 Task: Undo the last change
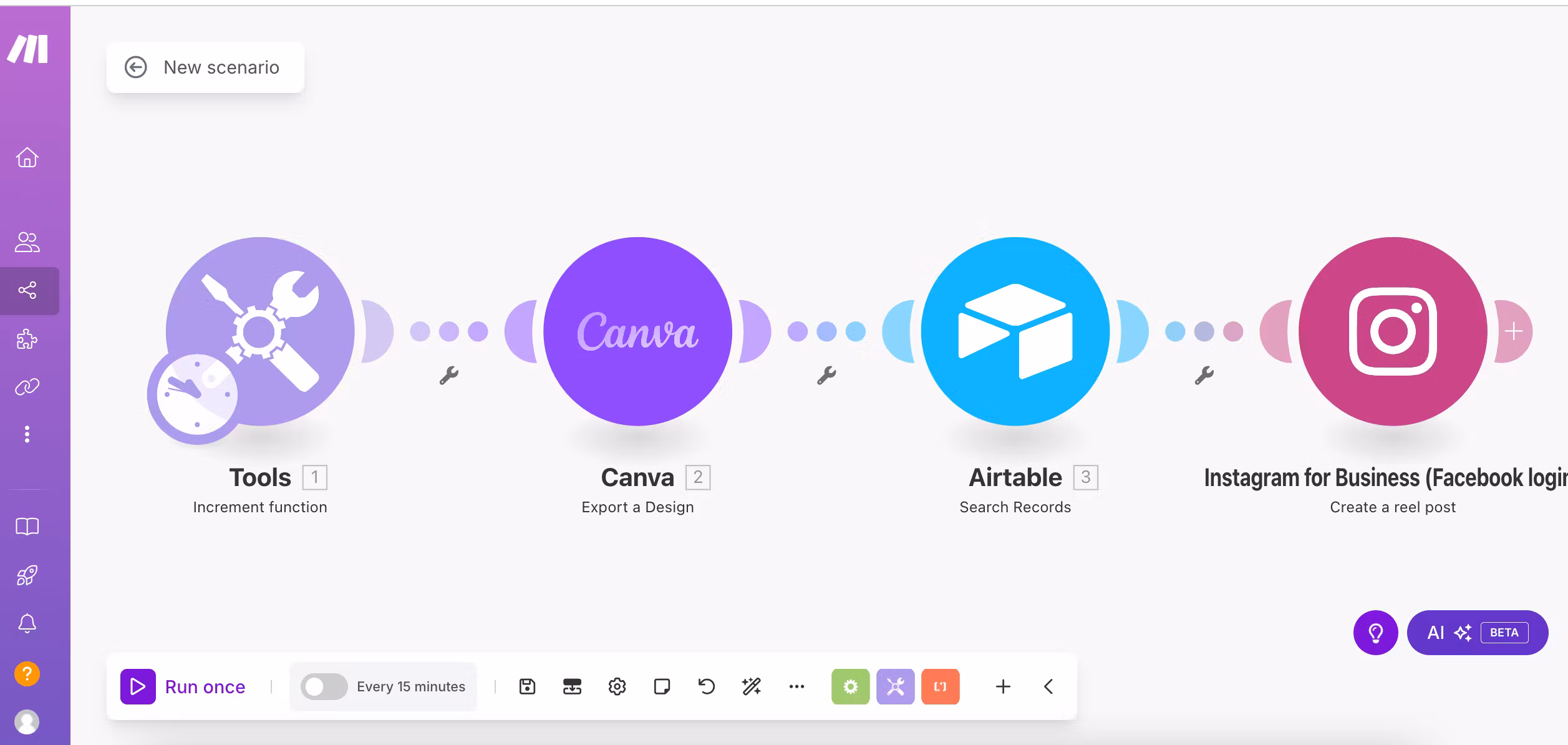pos(705,686)
